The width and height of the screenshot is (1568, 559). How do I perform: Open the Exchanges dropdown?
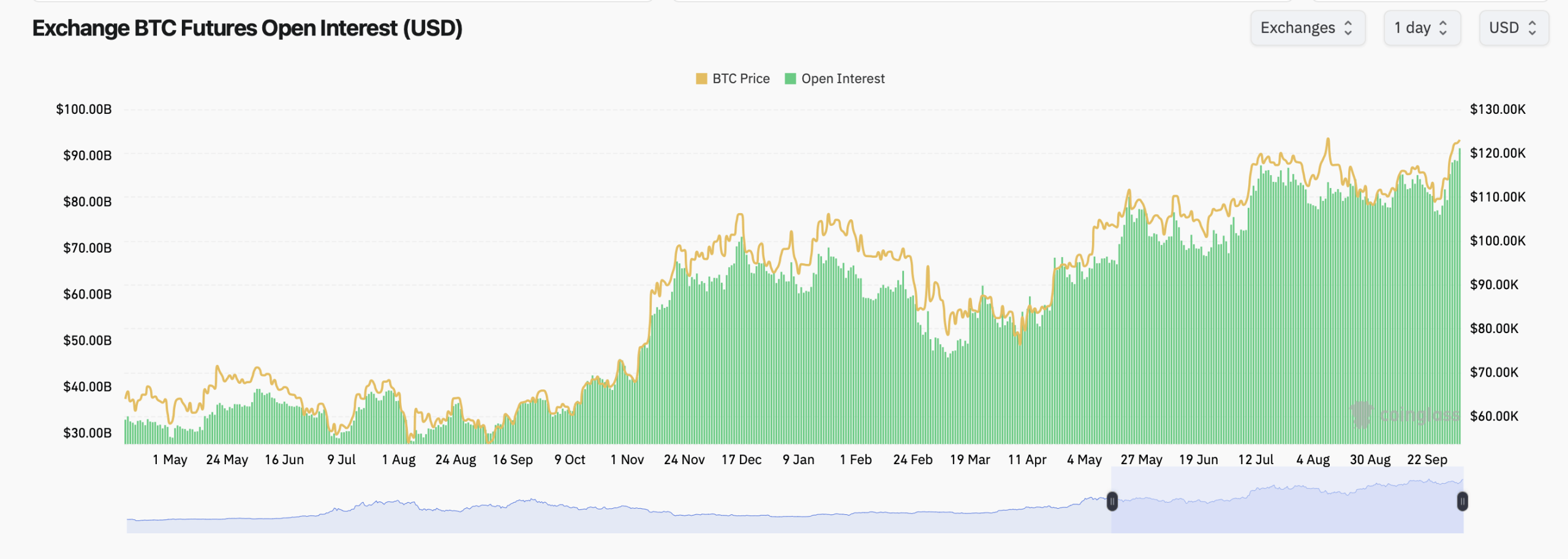click(1306, 28)
